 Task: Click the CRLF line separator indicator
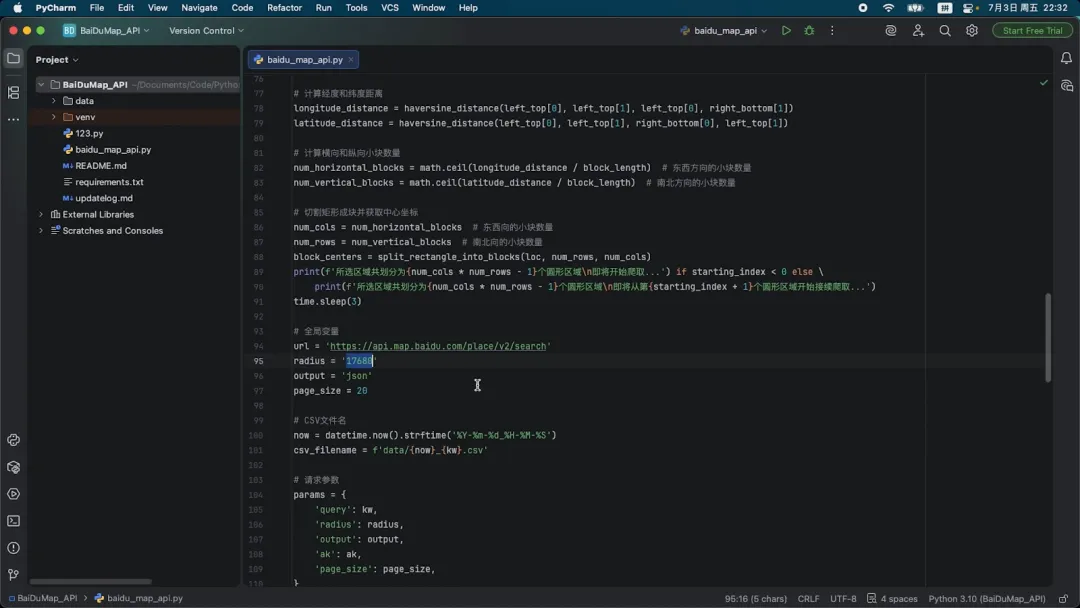pyautogui.click(x=808, y=598)
